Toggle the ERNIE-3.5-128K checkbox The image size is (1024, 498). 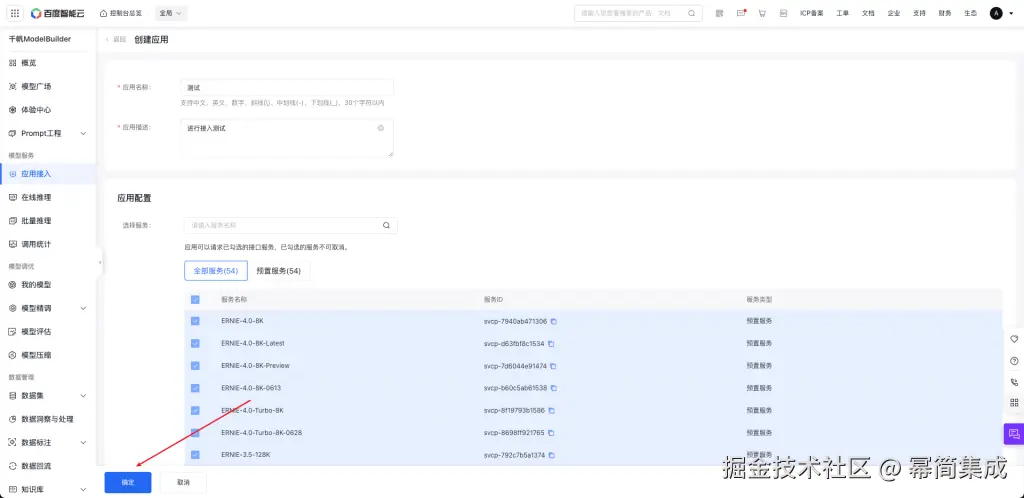click(195, 455)
